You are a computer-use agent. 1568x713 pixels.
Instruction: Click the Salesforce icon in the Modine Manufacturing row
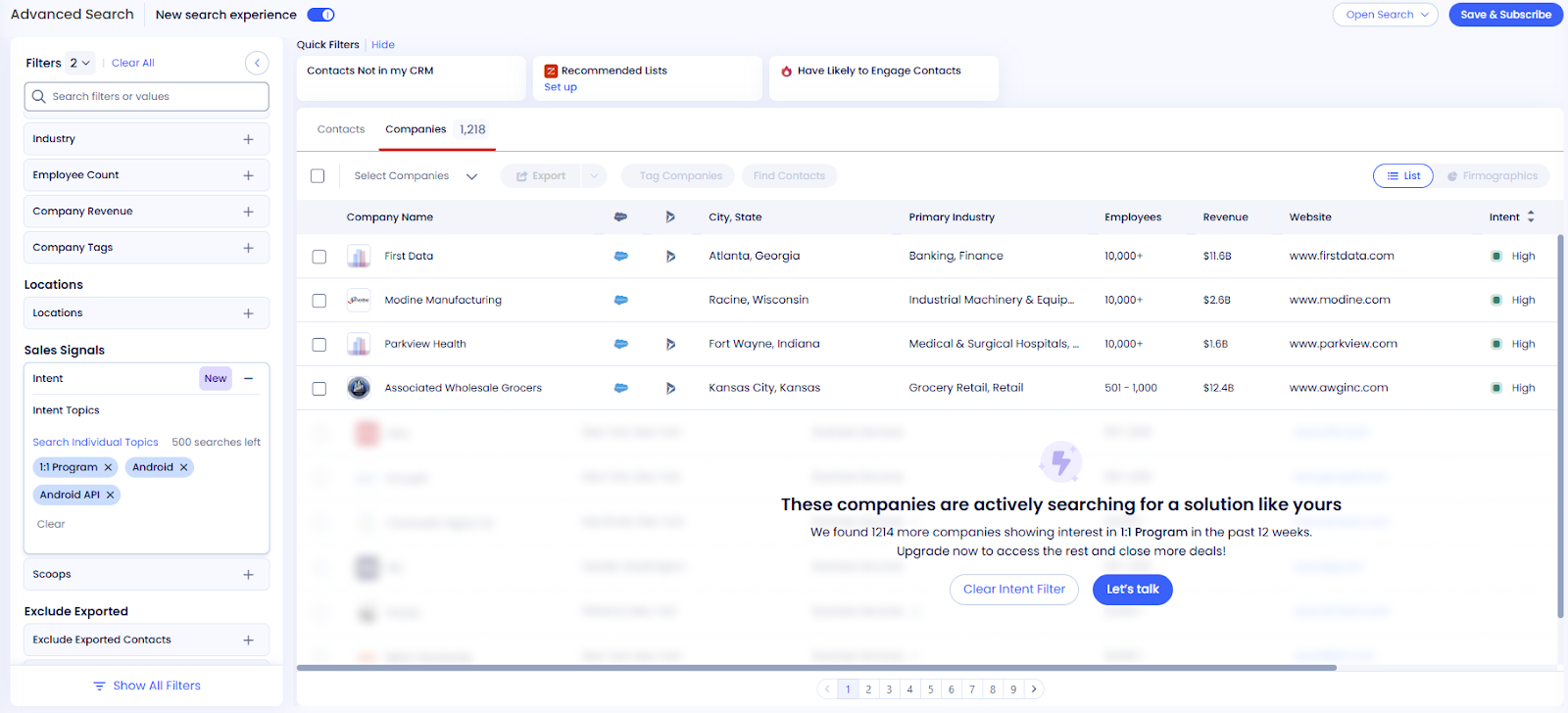pyautogui.click(x=620, y=300)
